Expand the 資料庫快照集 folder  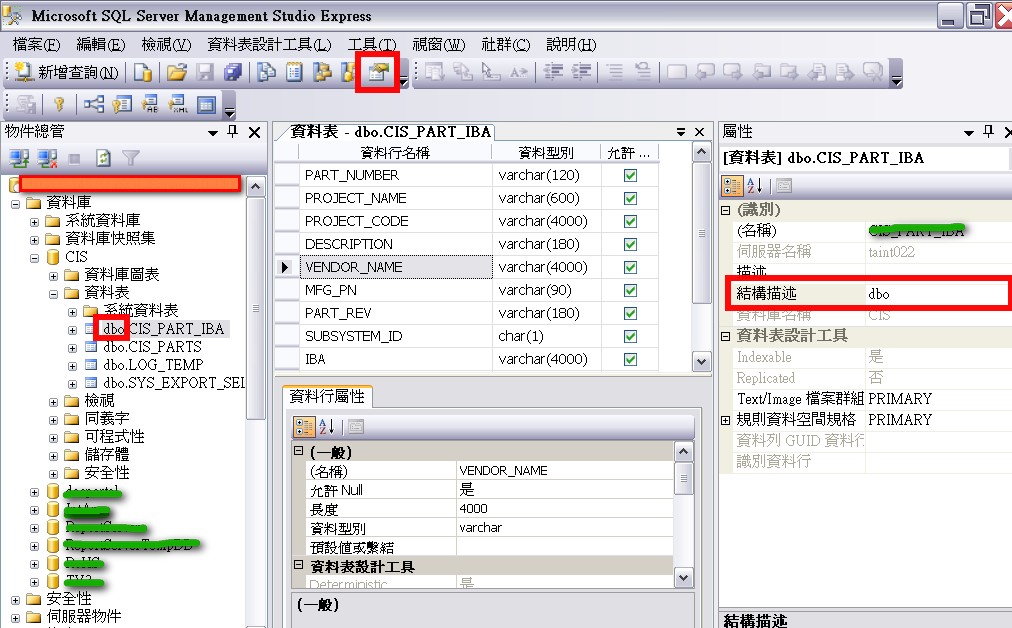(34, 240)
